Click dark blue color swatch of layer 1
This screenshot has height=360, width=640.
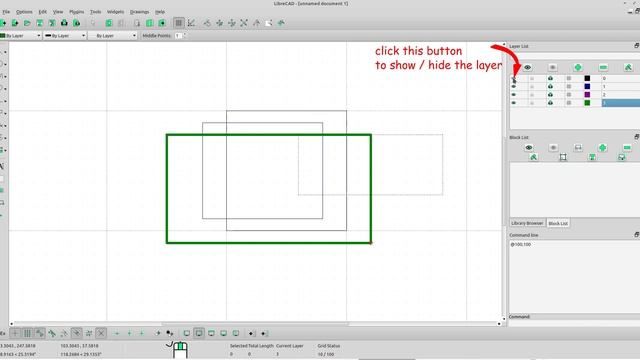click(x=587, y=87)
